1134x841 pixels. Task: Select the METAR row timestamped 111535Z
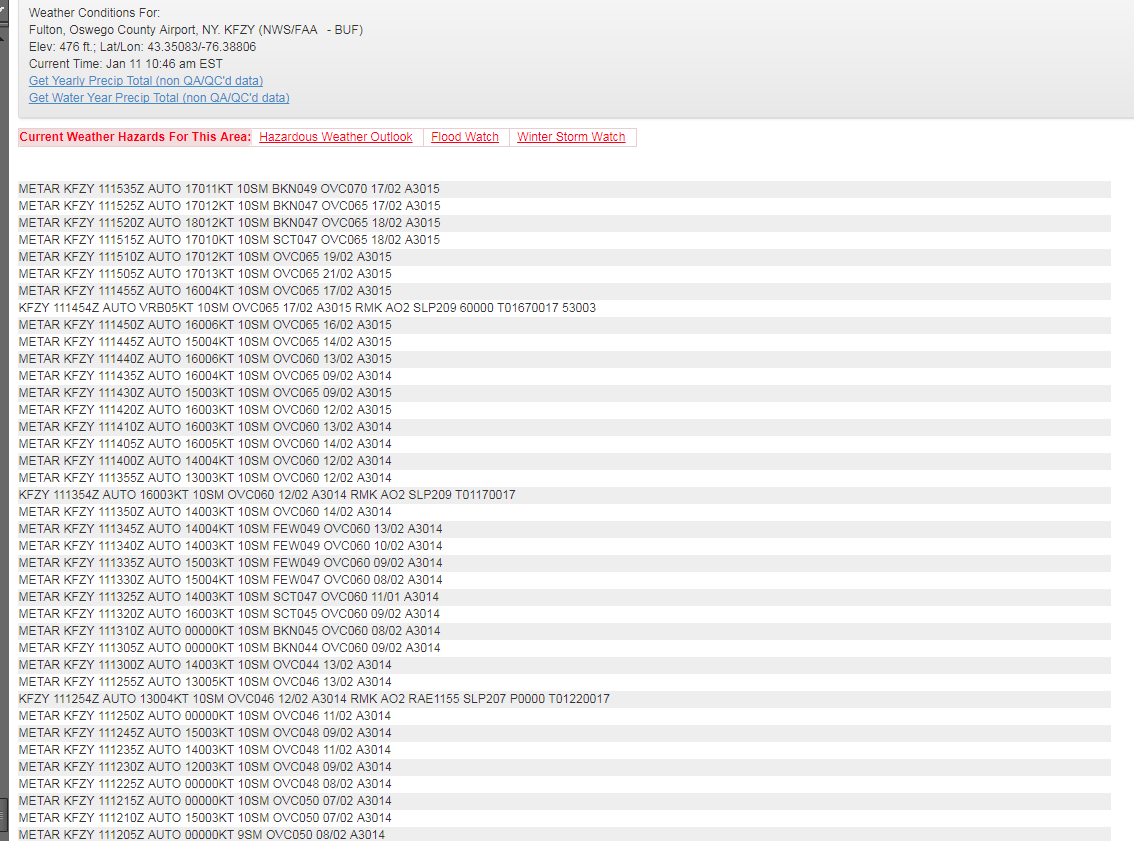564,189
